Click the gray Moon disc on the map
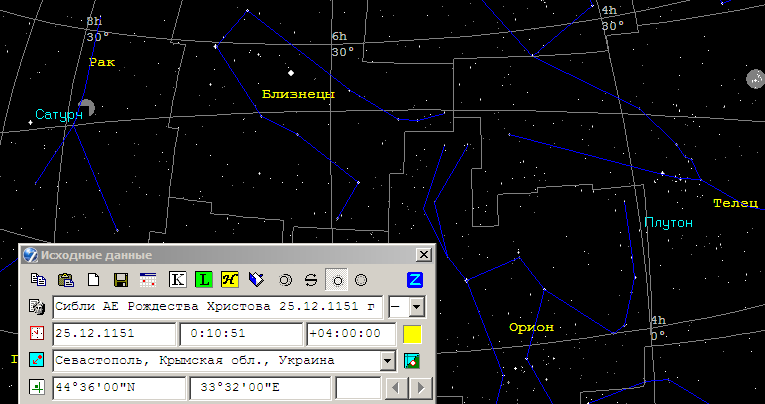 click(x=756, y=79)
